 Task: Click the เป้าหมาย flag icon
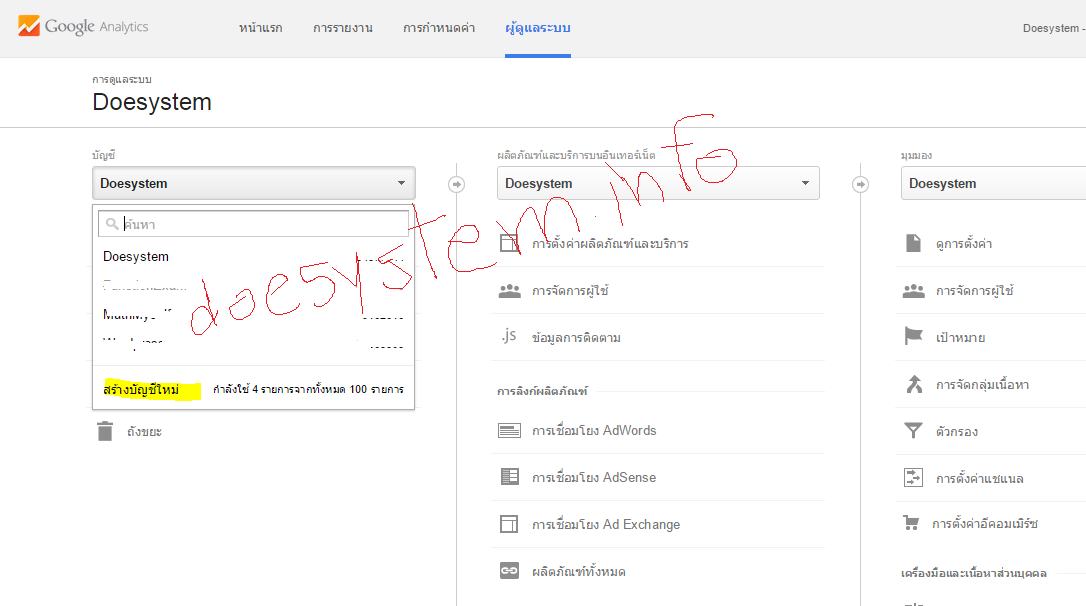coord(914,336)
